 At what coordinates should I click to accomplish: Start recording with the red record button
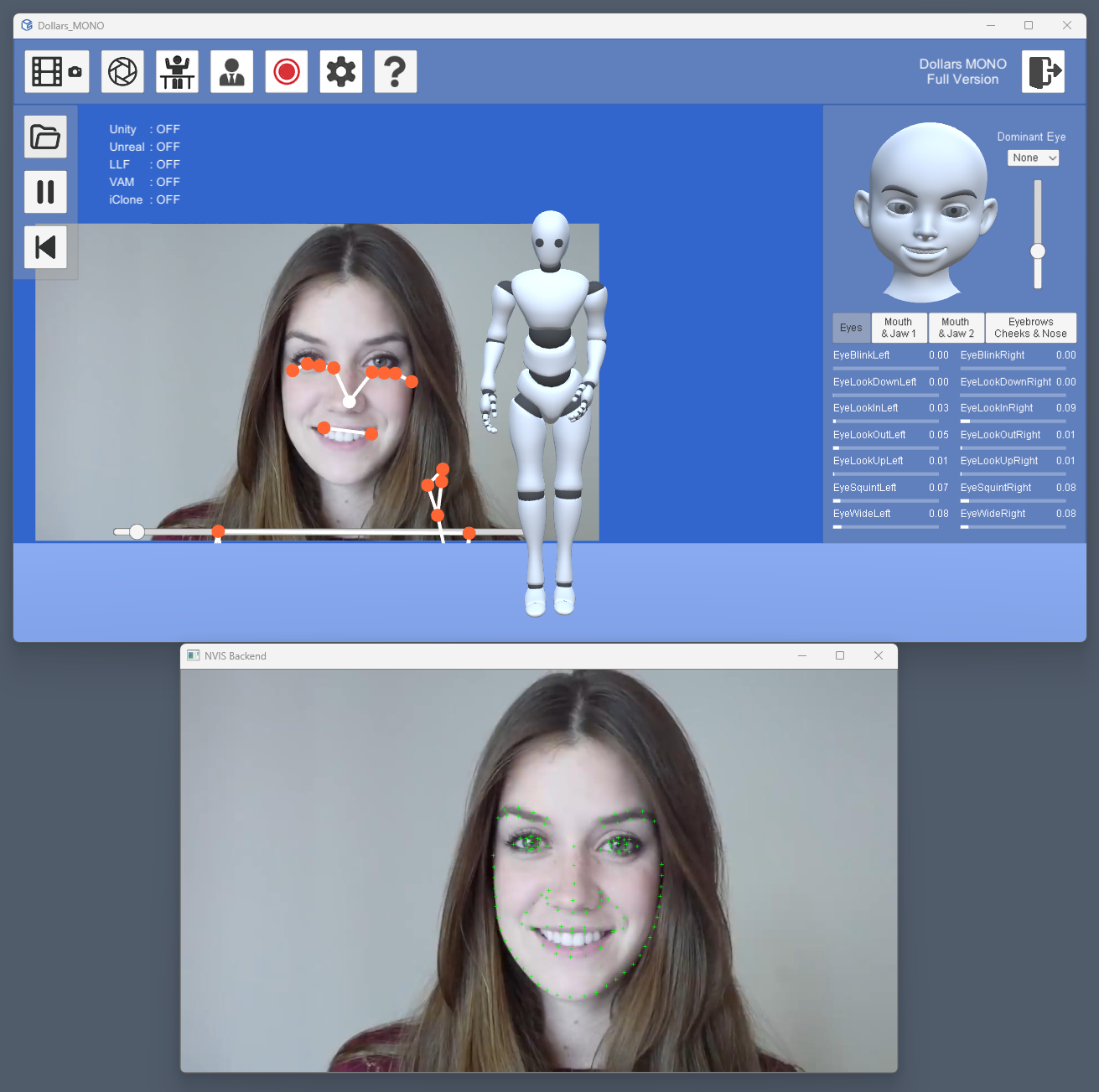pyautogui.click(x=286, y=72)
